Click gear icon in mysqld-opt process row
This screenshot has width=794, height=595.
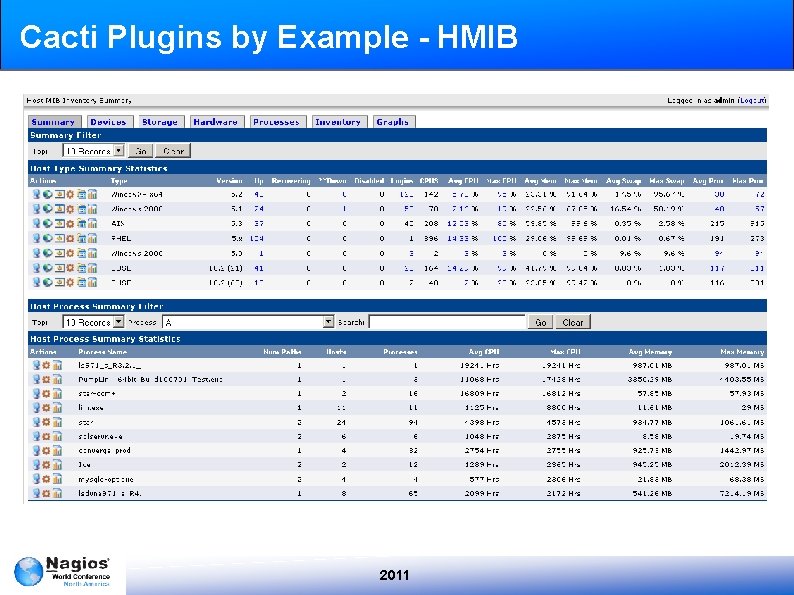(46, 479)
